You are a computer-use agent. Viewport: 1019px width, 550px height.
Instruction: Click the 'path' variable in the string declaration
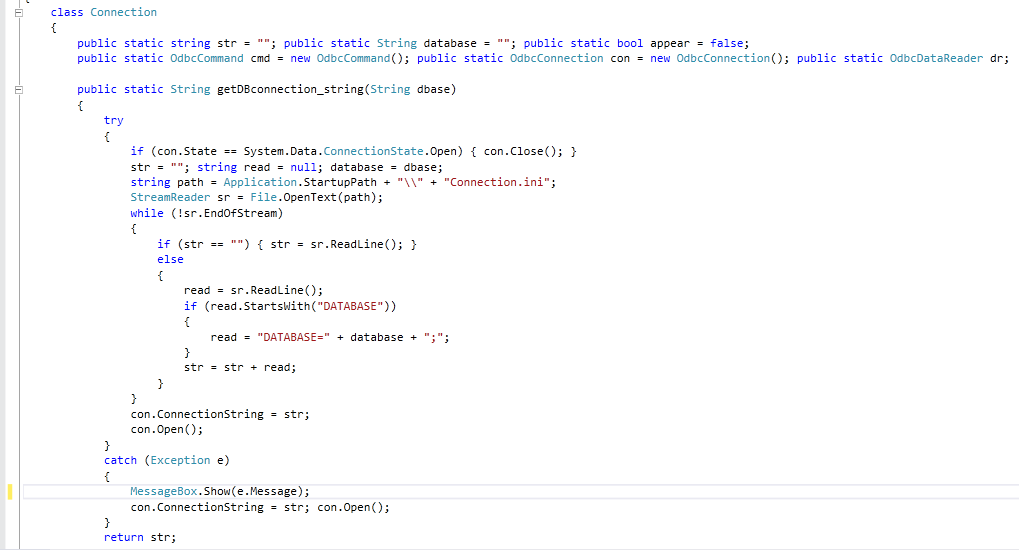[x=190, y=183]
